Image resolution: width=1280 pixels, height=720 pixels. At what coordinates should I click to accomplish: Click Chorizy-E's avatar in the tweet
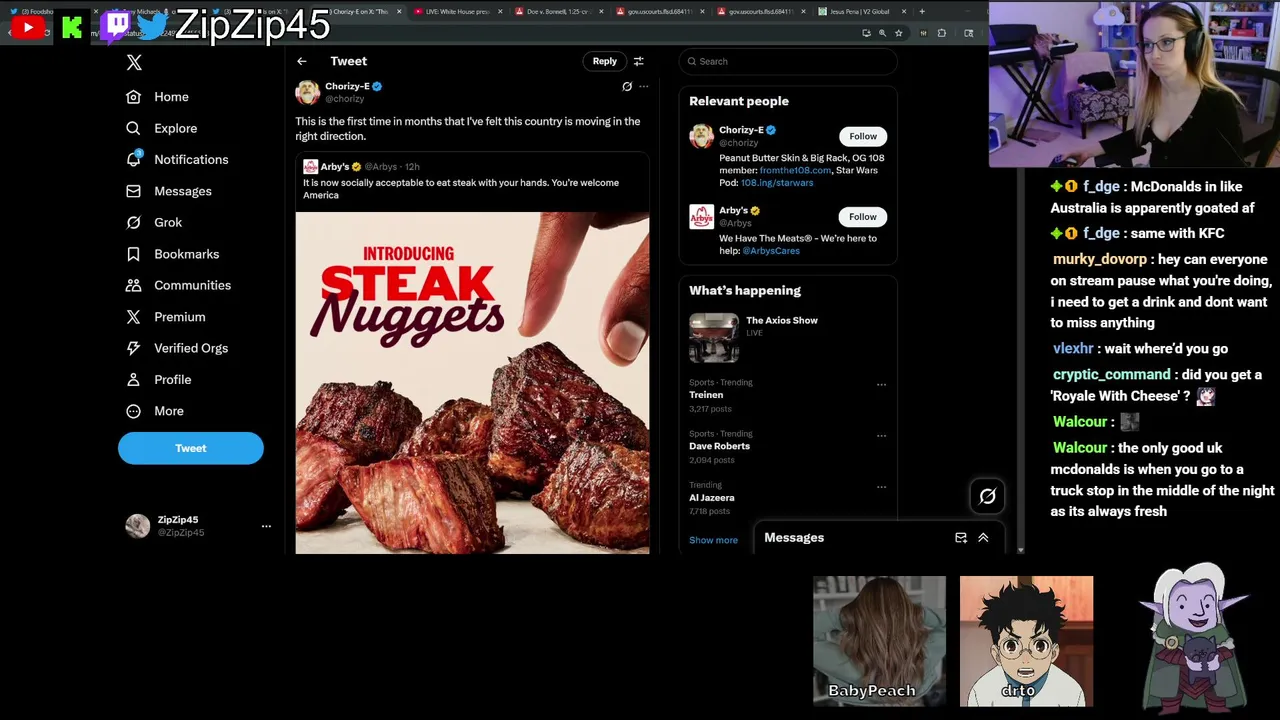[307, 92]
